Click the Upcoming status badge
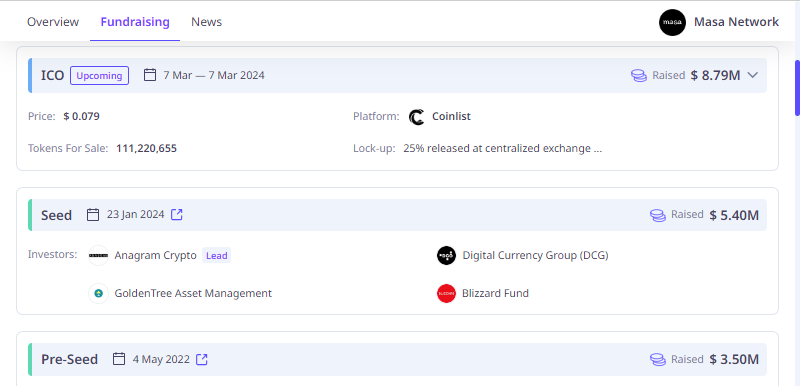This screenshot has width=800, height=386. point(99,75)
